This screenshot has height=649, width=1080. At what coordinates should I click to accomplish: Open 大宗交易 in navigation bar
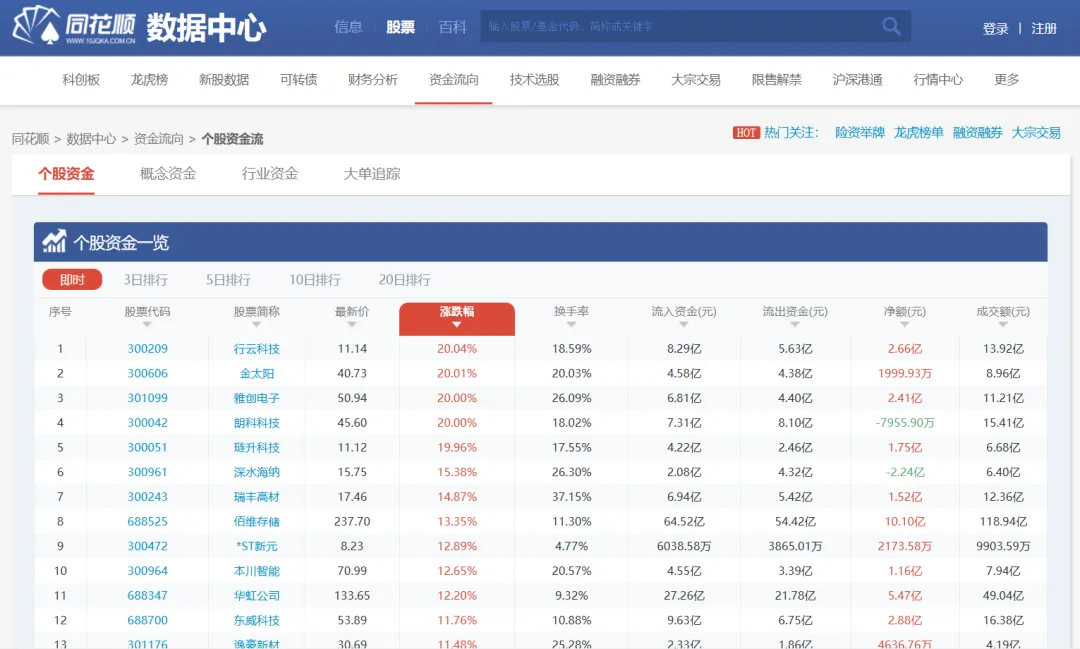click(696, 80)
